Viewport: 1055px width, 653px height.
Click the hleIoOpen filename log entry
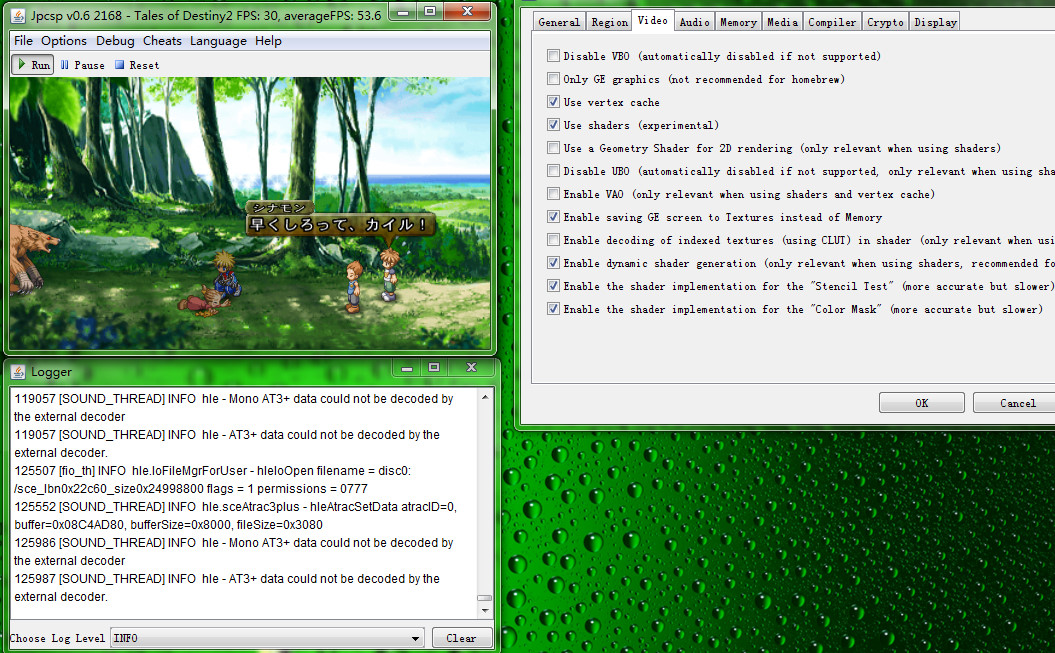[x=213, y=479]
